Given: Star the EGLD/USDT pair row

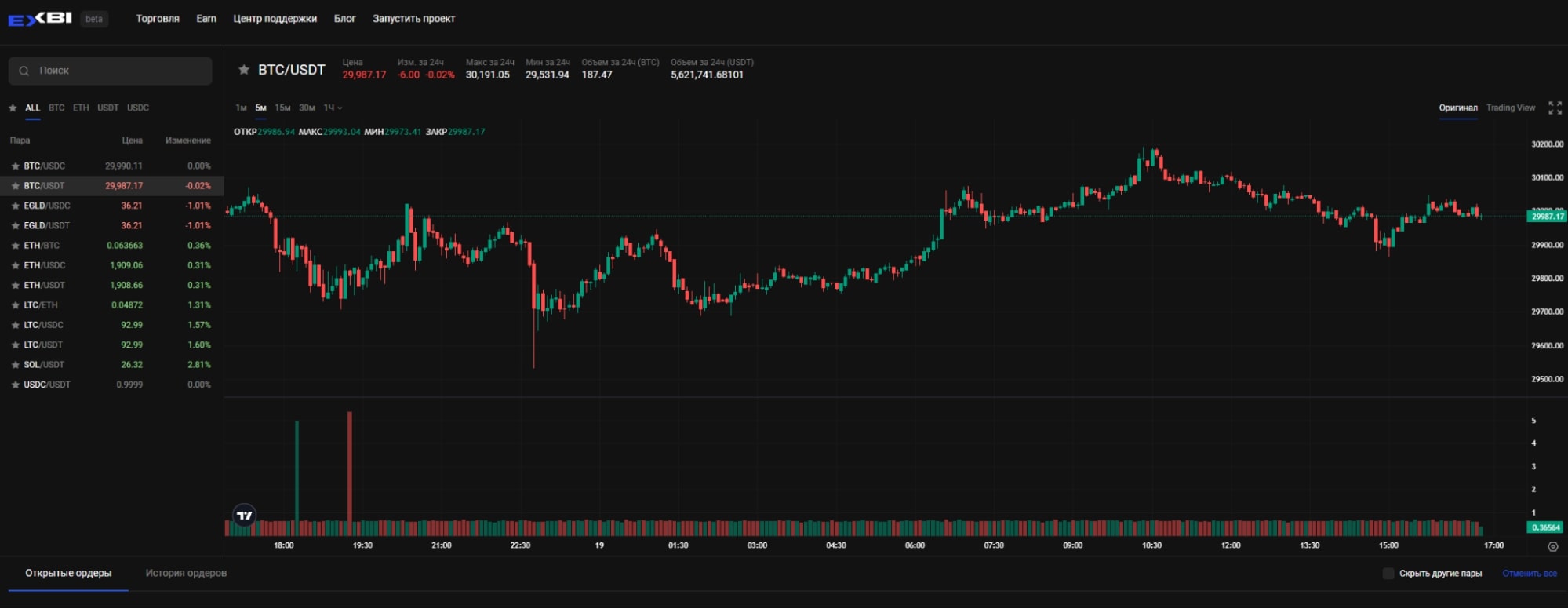Looking at the screenshot, I should click(x=15, y=226).
